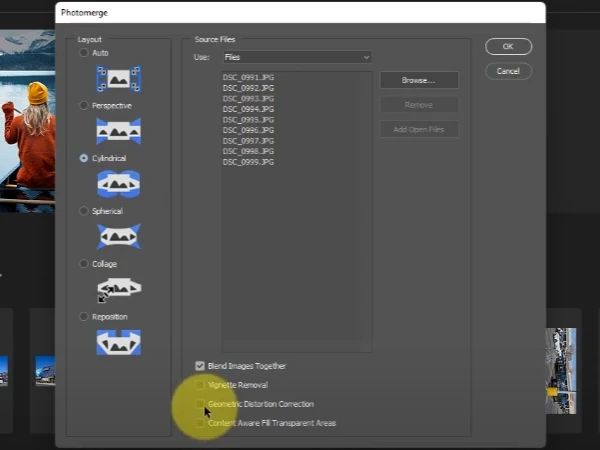Select the Auto layout radio button
Viewport: 600px width, 450px height.
pyautogui.click(x=83, y=53)
